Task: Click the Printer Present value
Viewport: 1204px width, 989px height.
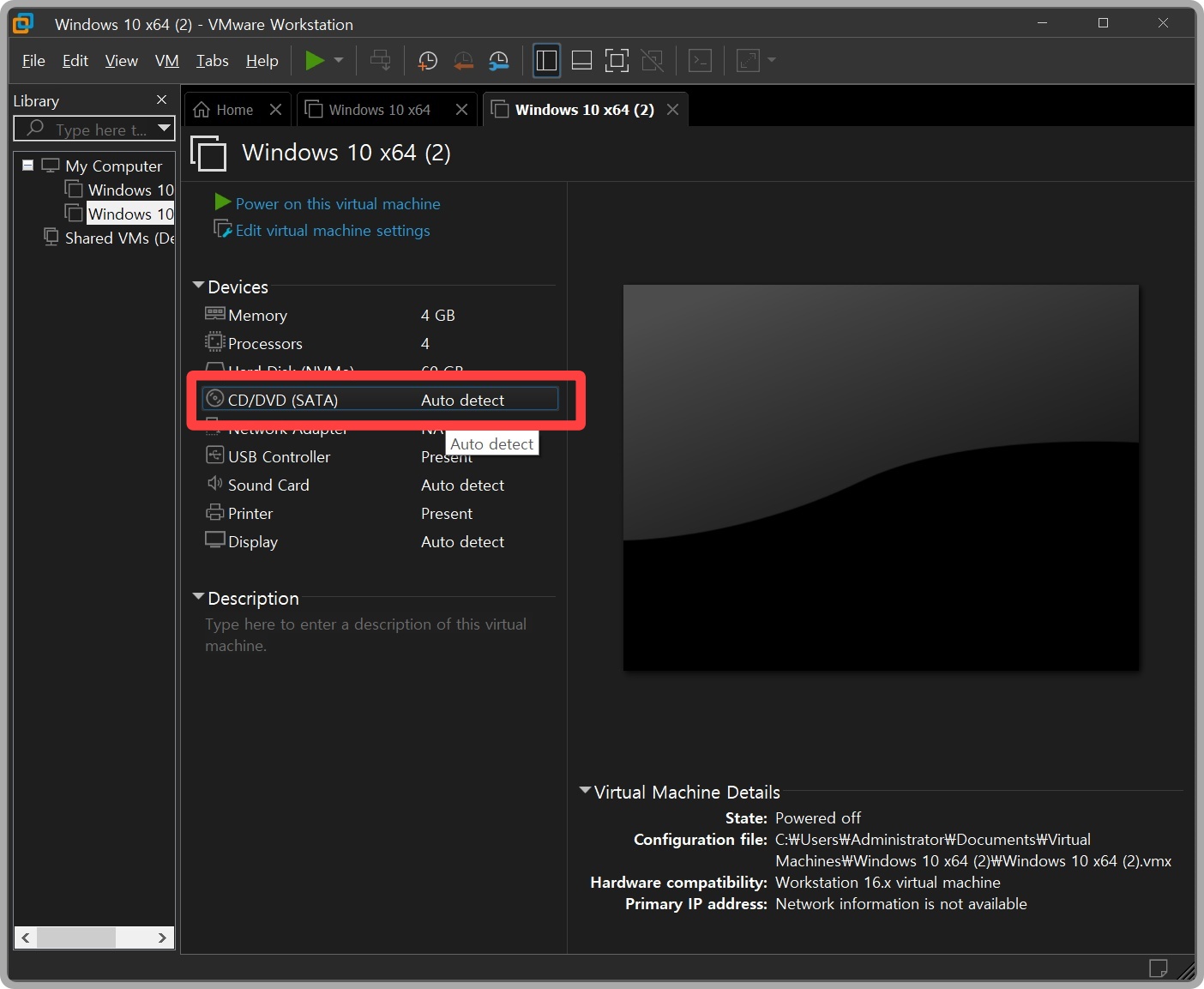Action: [x=447, y=513]
